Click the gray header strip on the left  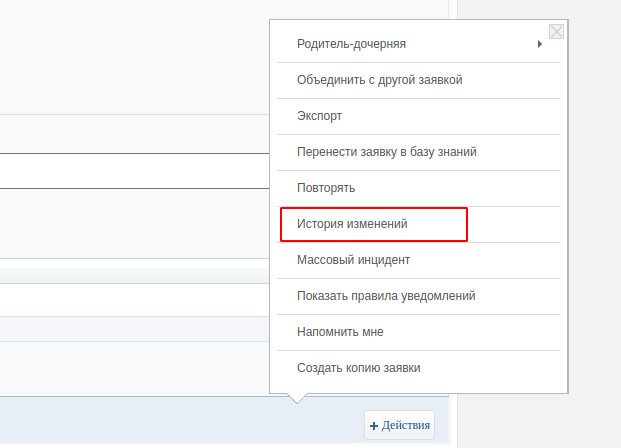point(134,276)
